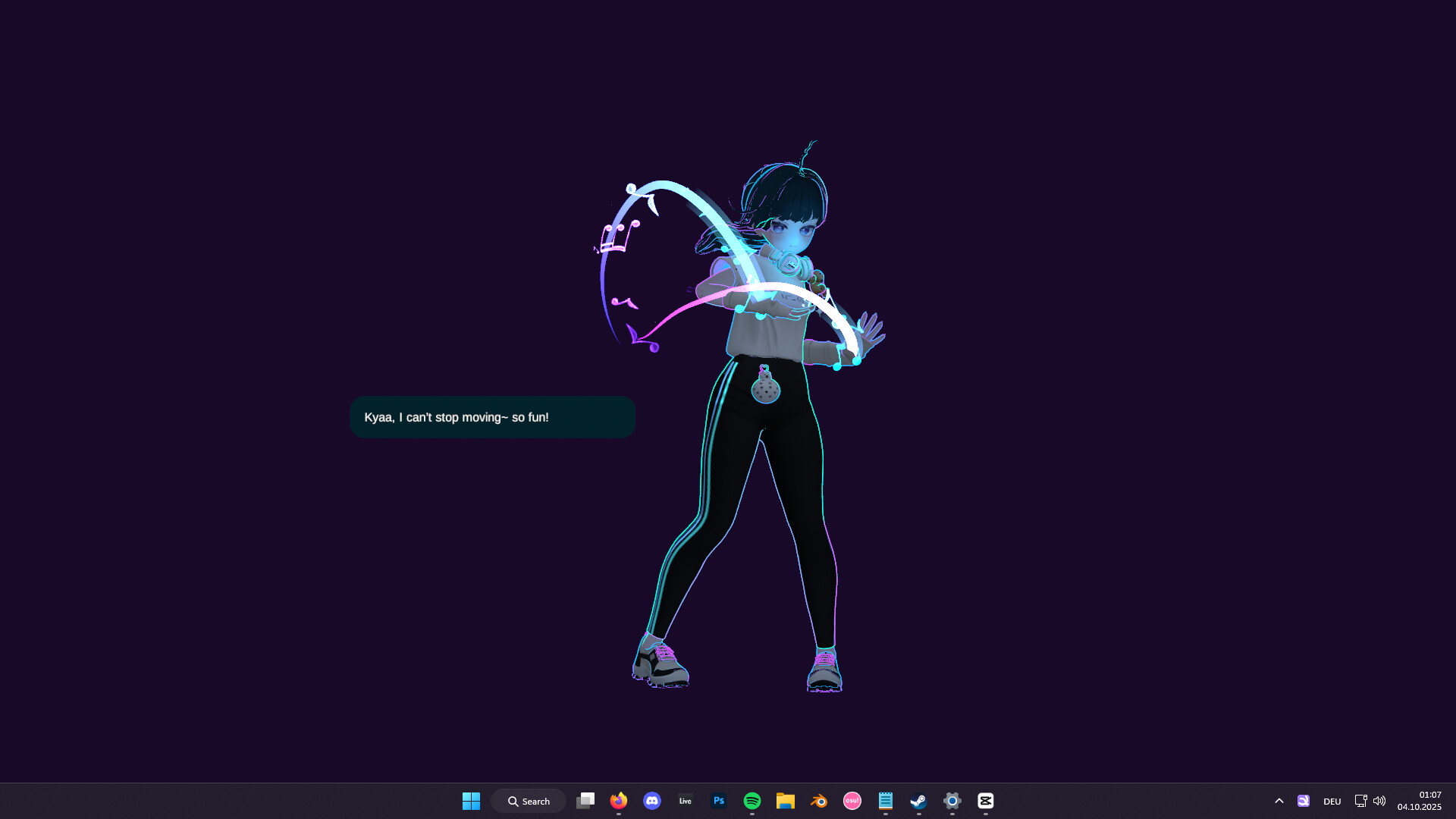Open osu! from the taskbar
Screen dimensions: 1456x819
coord(852,801)
